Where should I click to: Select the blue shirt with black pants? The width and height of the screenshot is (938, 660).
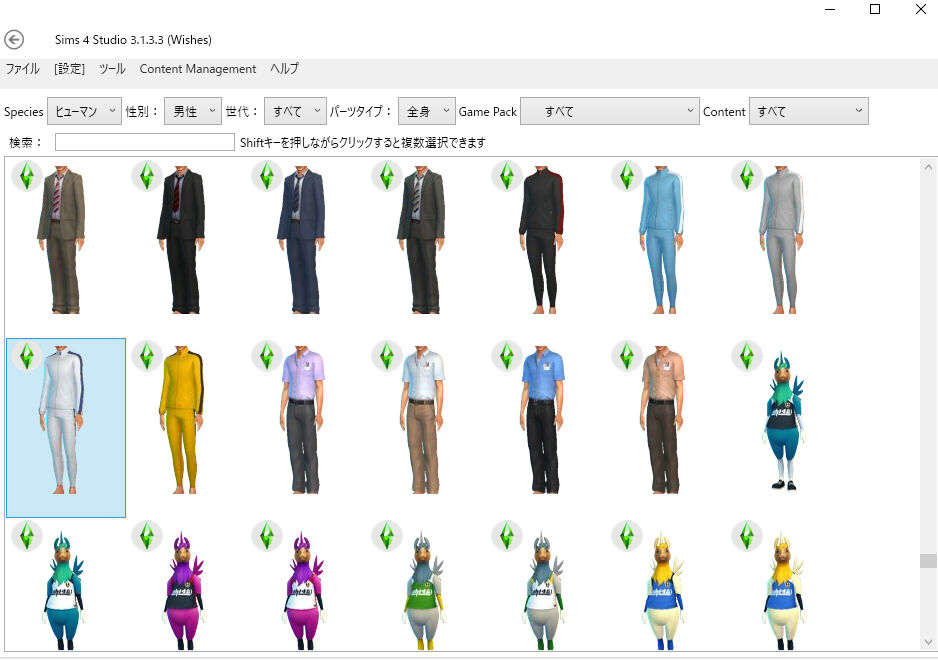(x=543, y=419)
